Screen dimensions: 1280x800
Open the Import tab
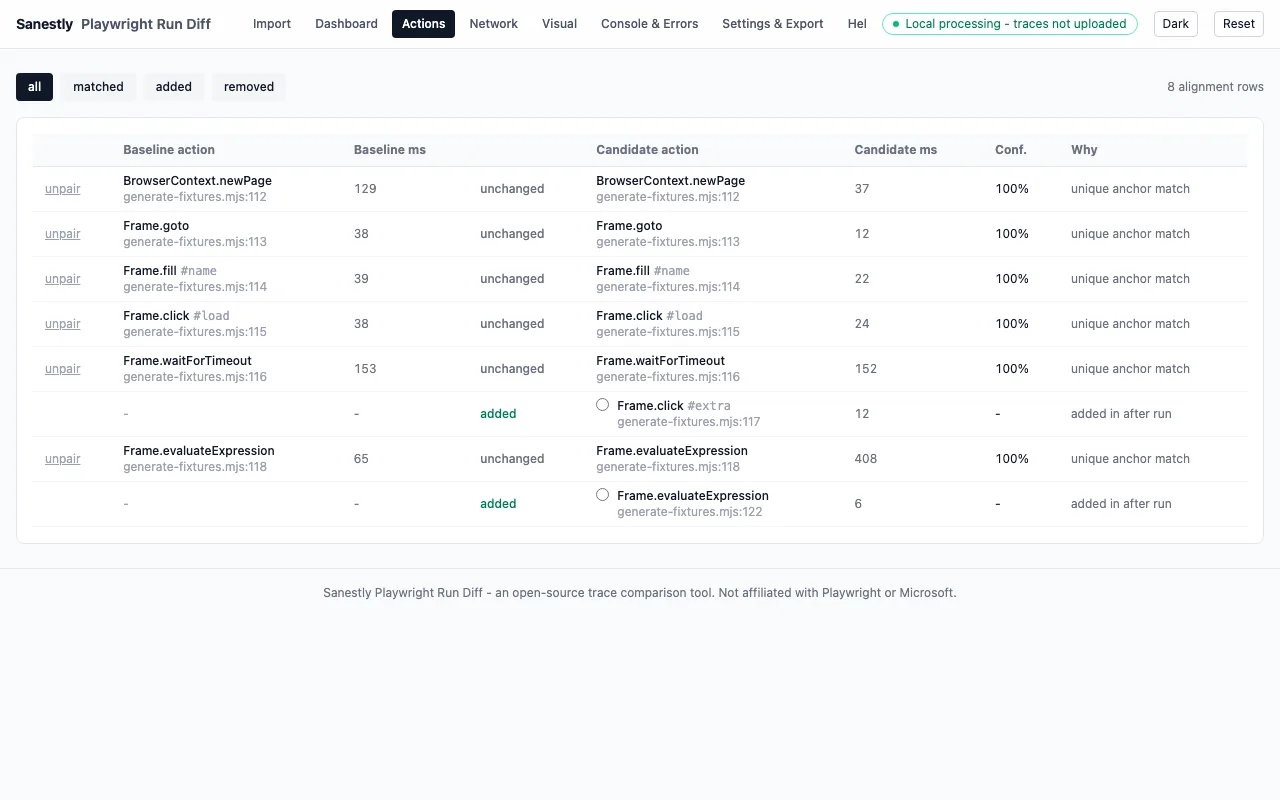[272, 24]
